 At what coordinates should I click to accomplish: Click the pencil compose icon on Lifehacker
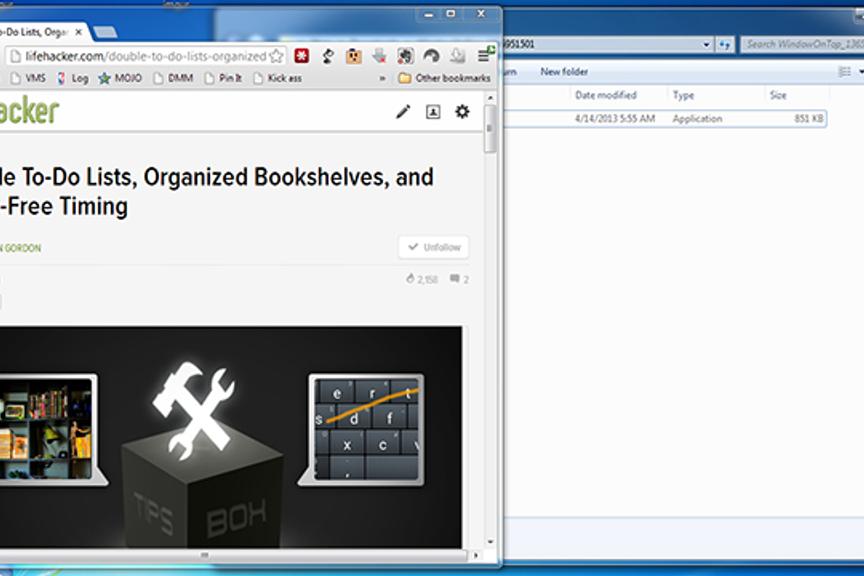pyautogui.click(x=403, y=112)
